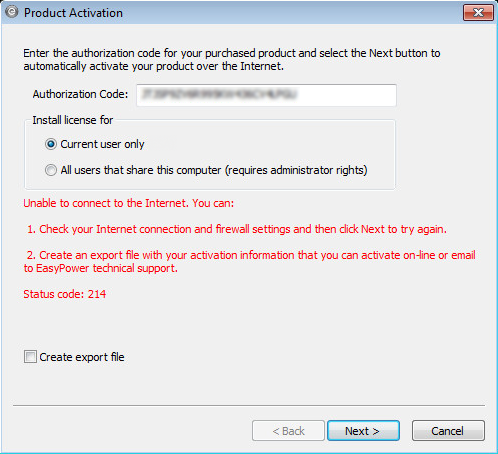
Task: Select the Current user only radio button
Action: click(x=51, y=144)
